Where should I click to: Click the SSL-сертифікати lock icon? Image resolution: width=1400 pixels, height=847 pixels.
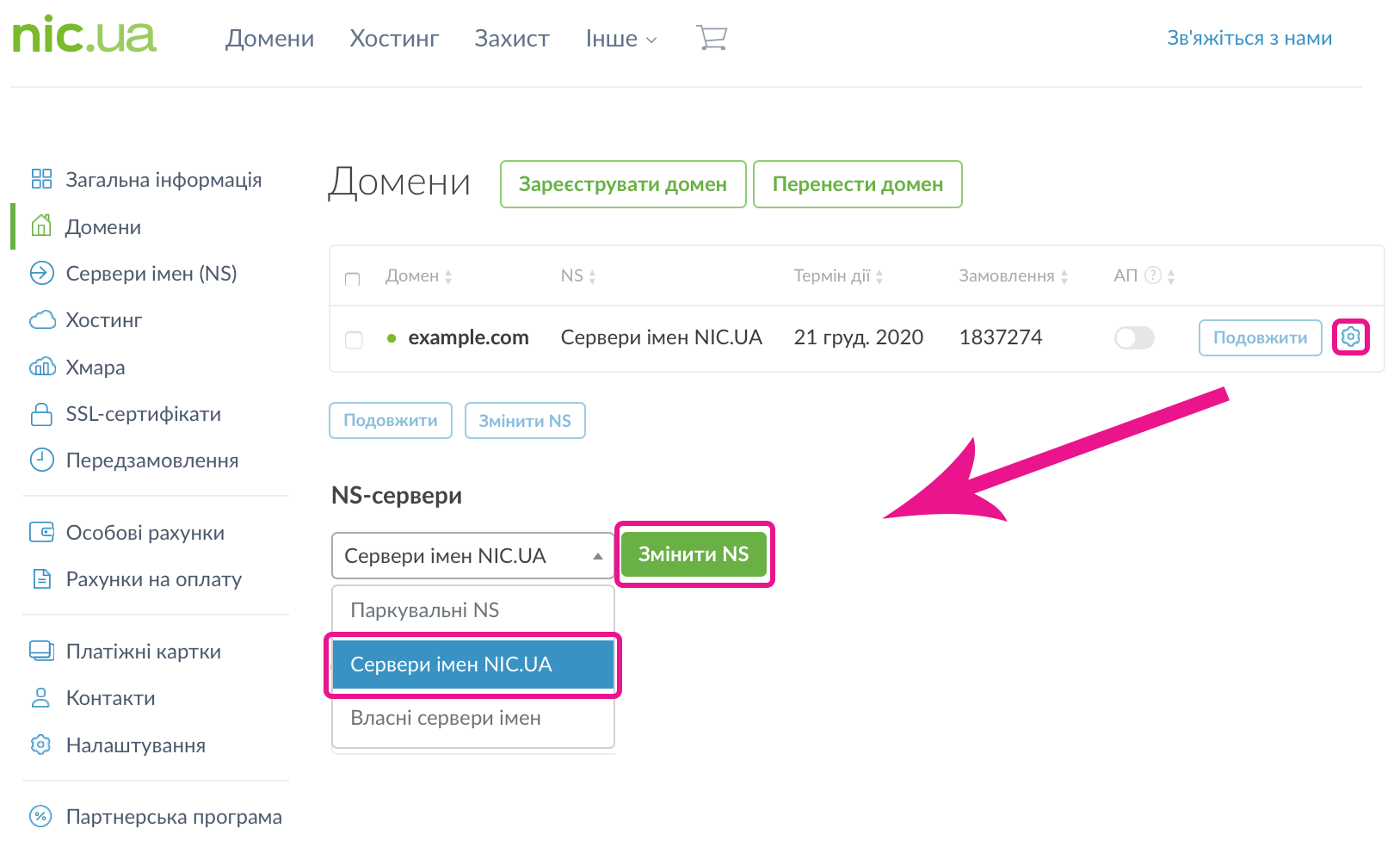coord(41,414)
